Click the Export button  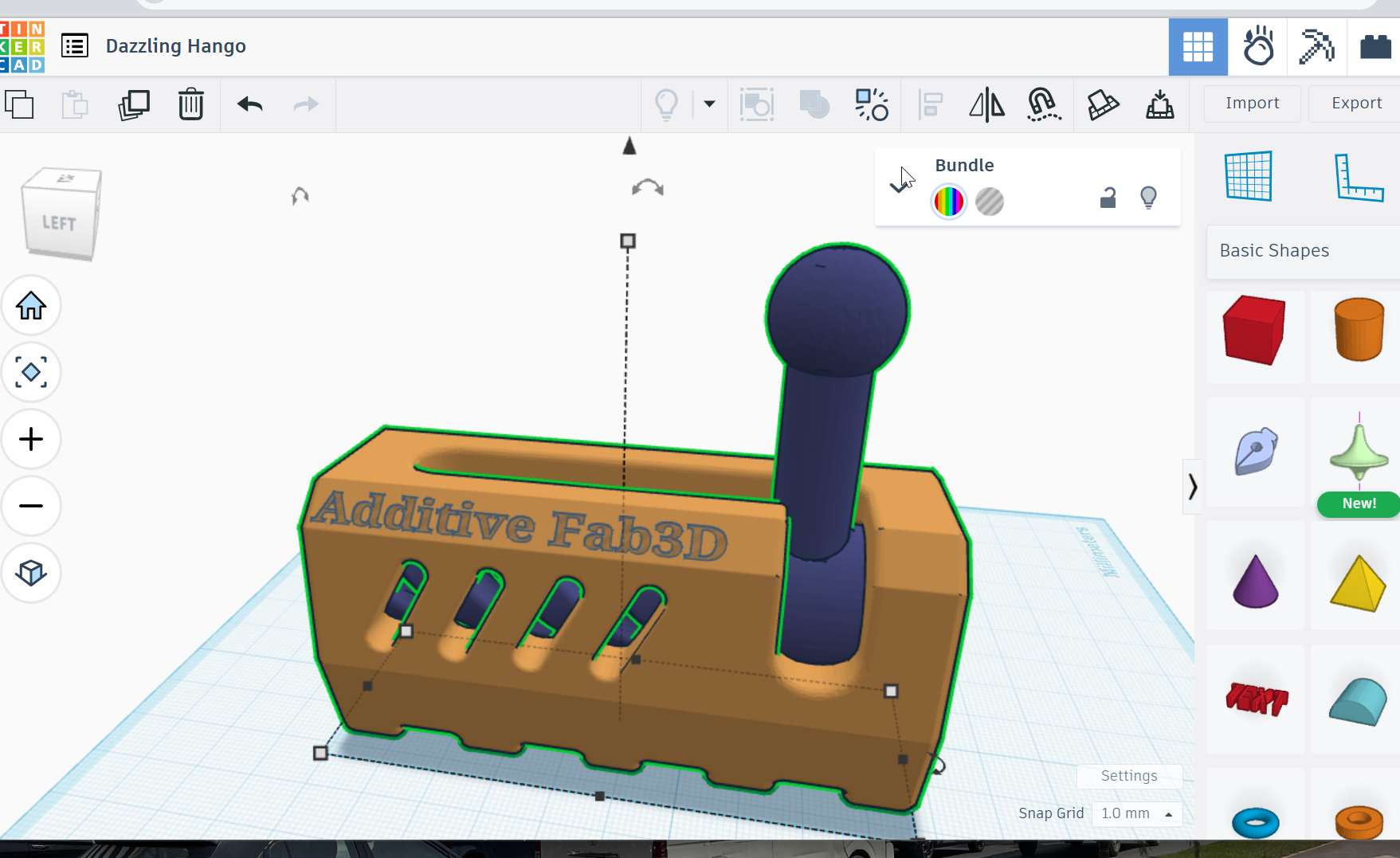1356,103
